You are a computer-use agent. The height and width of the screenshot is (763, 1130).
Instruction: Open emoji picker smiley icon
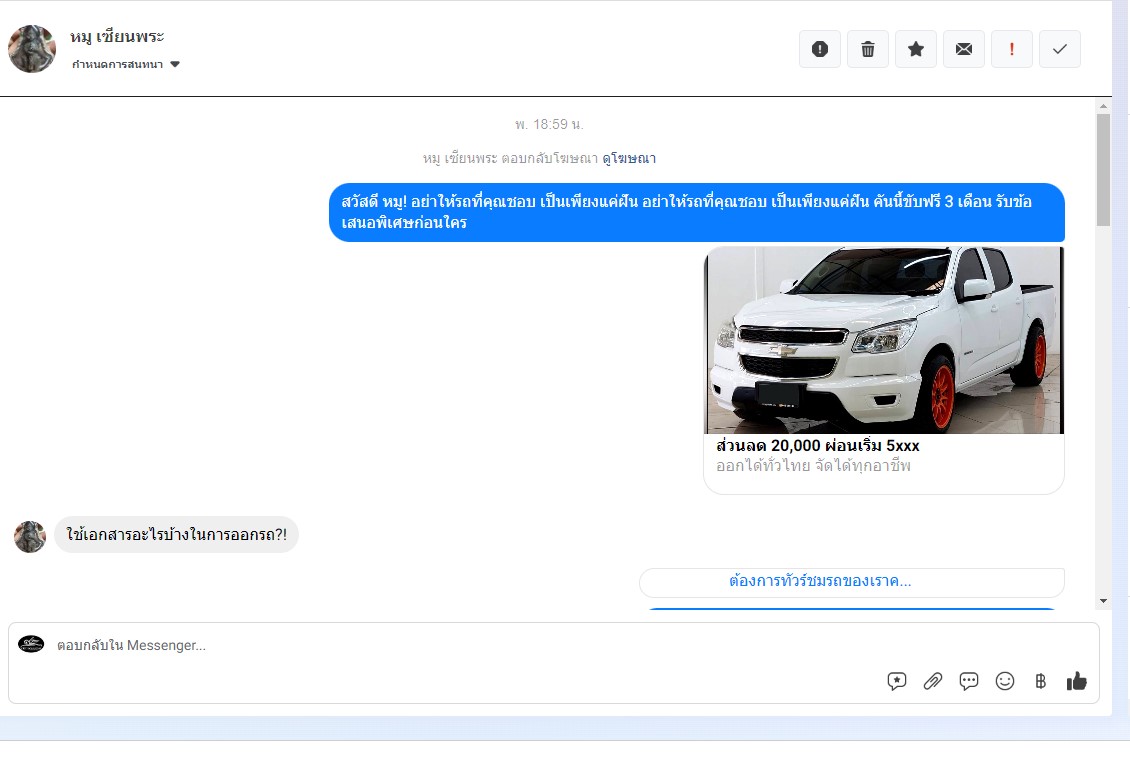pyautogui.click(x=1005, y=681)
